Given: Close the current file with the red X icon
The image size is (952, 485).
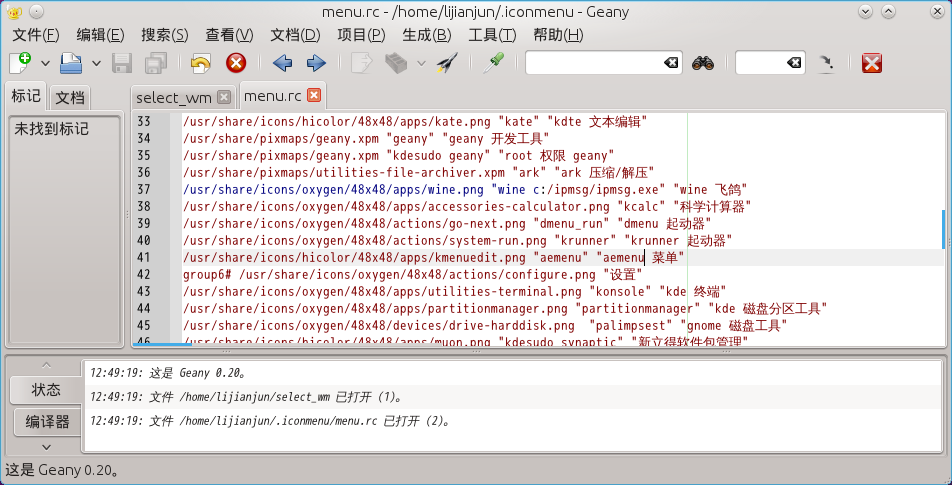Looking at the screenshot, I should [x=236, y=63].
